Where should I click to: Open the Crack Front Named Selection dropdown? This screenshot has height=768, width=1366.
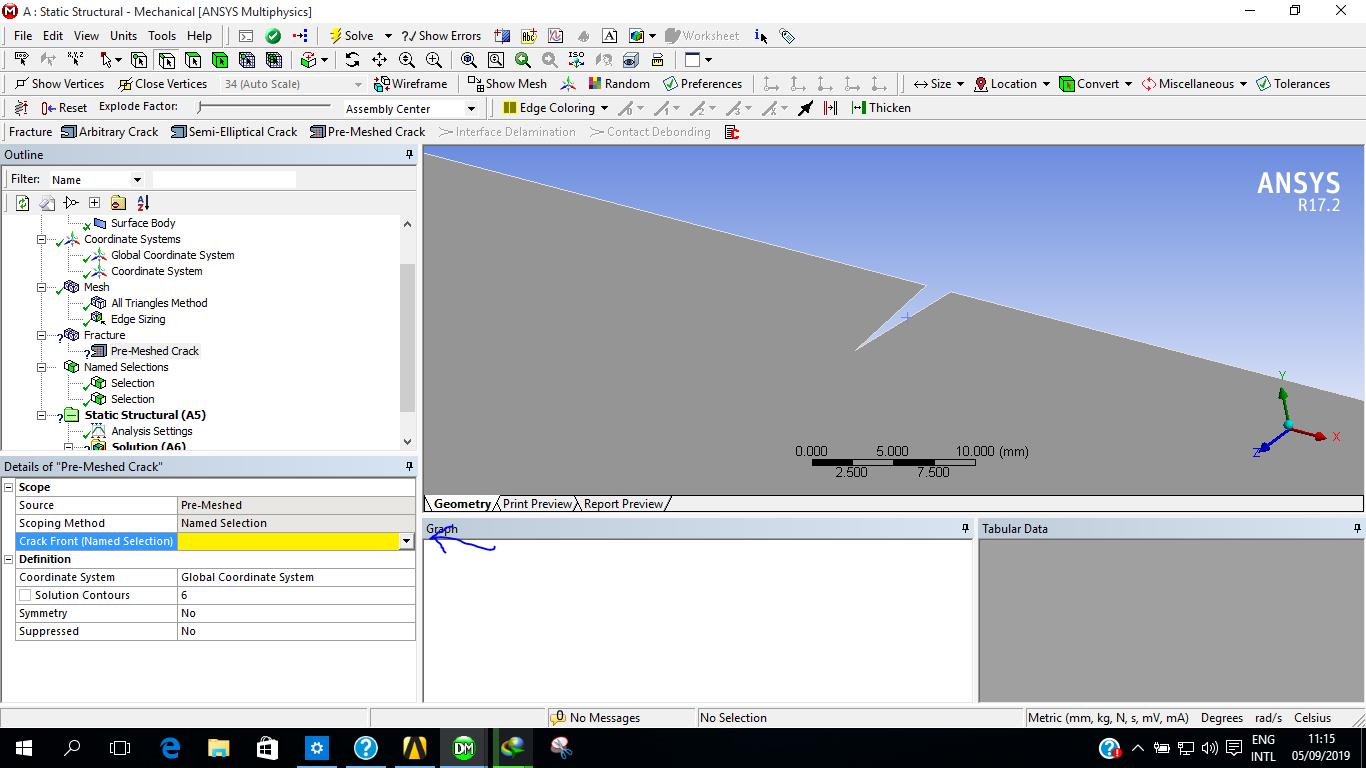[x=406, y=541]
